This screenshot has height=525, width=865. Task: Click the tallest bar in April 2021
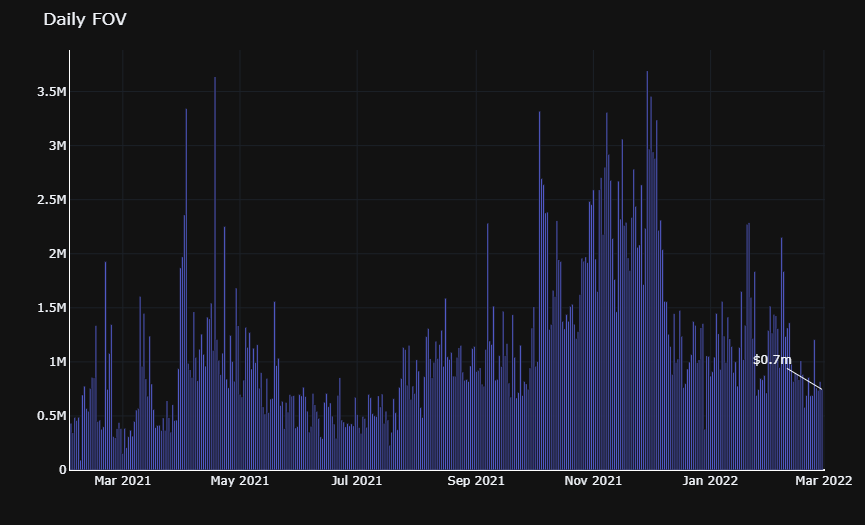[x=215, y=274]
